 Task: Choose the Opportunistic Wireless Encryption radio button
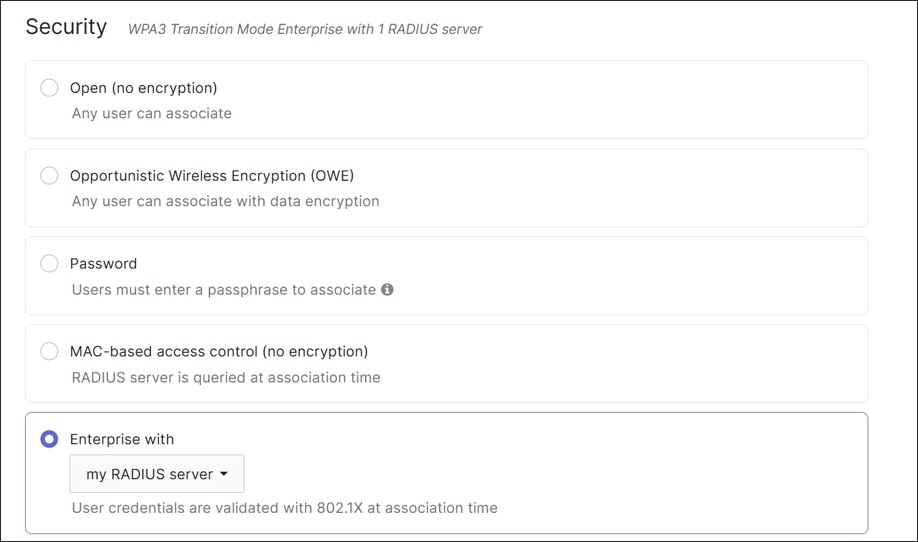click(49, 176)
